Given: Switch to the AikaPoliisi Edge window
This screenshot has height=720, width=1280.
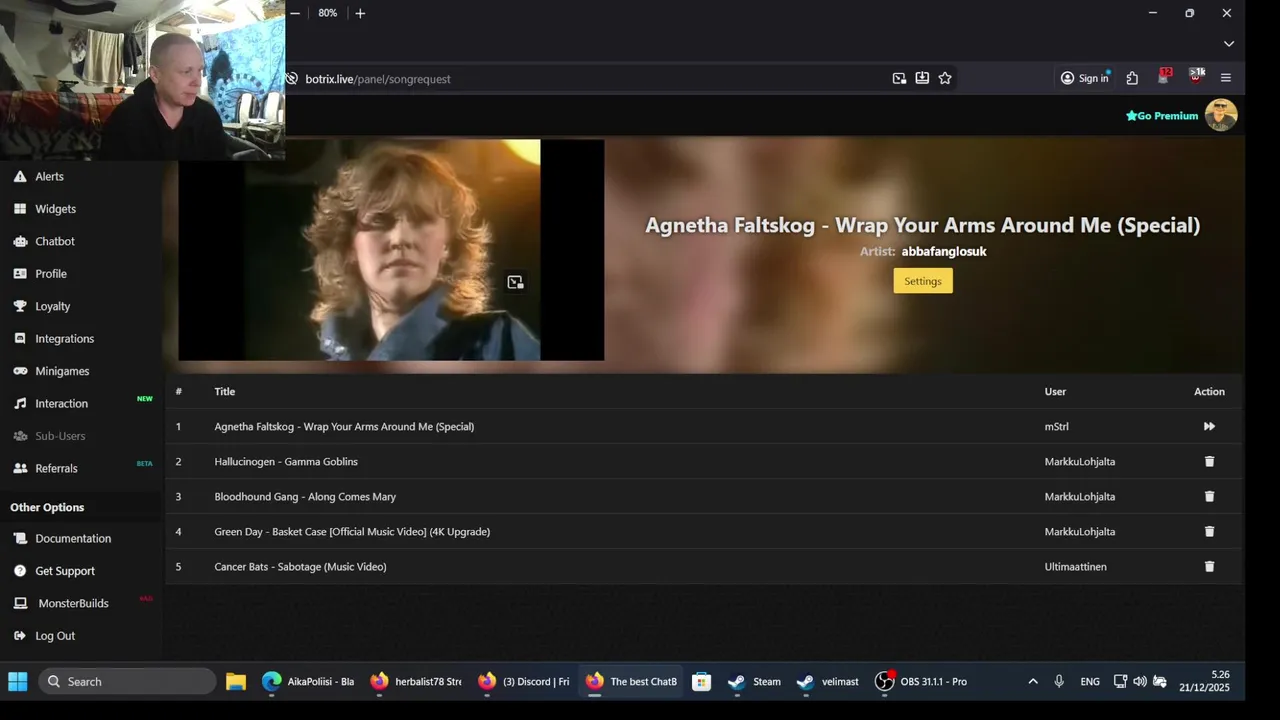Looking at the screenshot, I should 307,682.
